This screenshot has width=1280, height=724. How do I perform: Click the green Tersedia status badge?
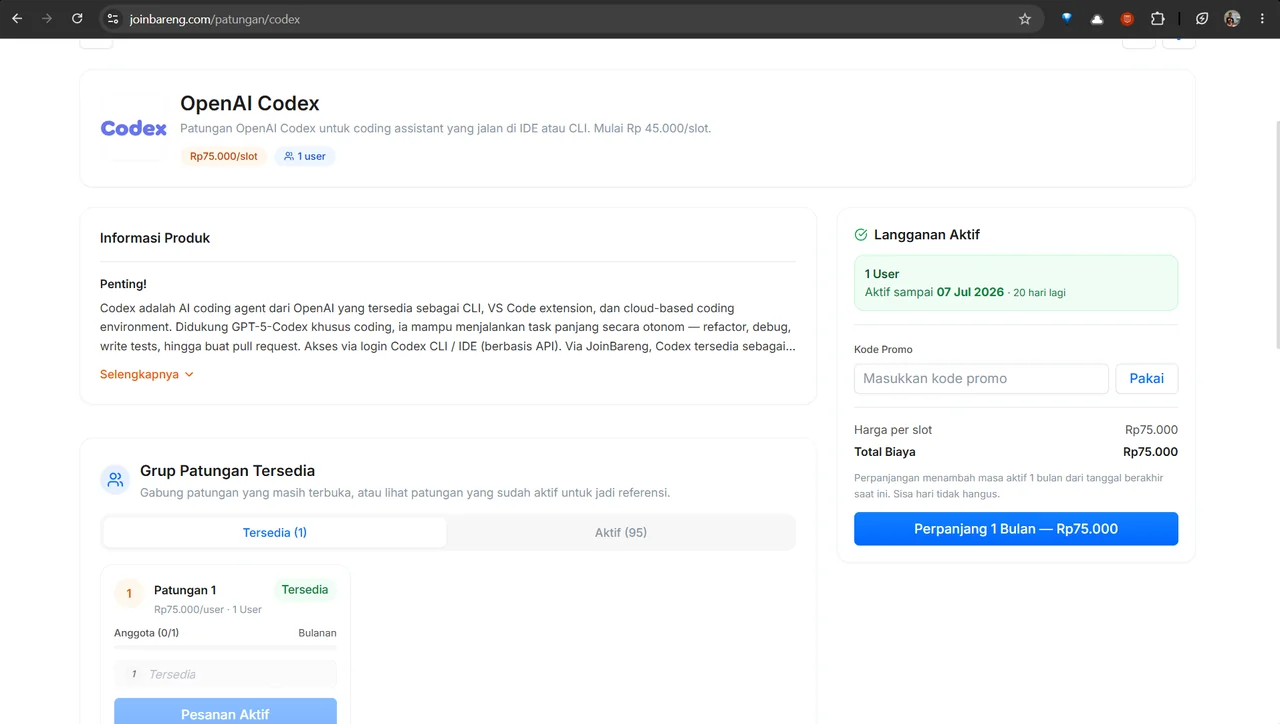pyautogui.click(x=305, y=590)
